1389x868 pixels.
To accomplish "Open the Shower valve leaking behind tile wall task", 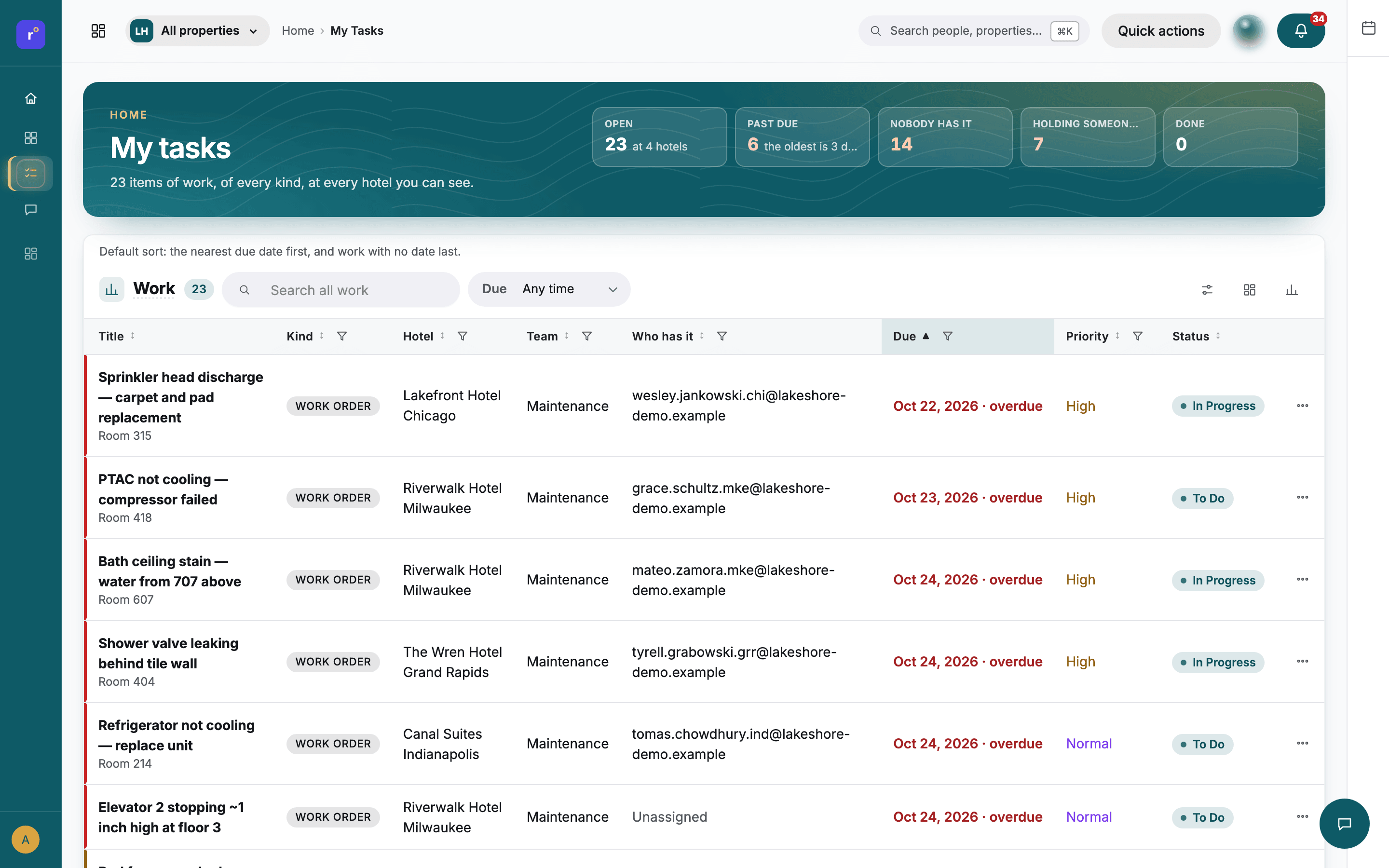I will (168, 653).
